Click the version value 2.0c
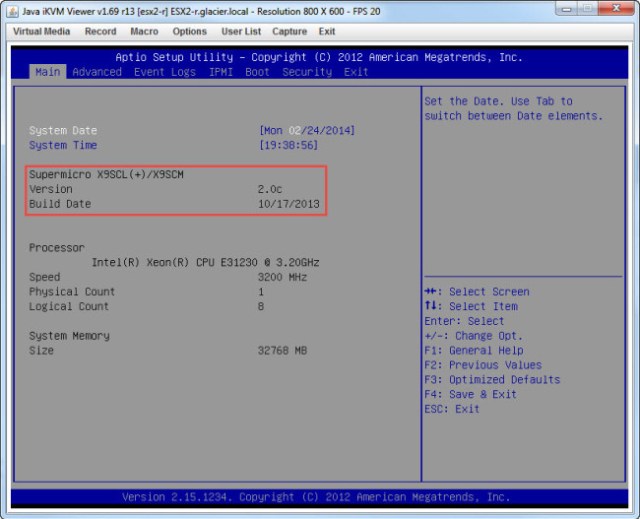 (x=270, y=189)
